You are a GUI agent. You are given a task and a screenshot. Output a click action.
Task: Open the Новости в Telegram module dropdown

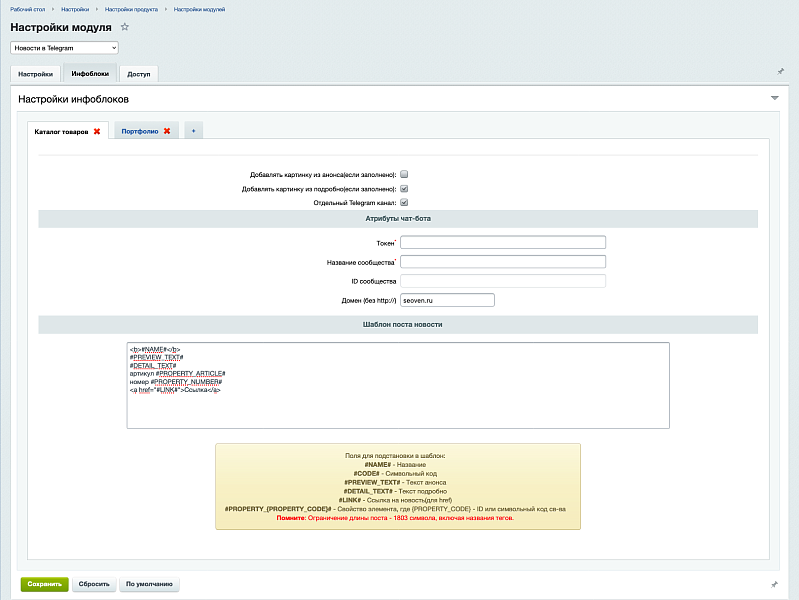coord(65,47)
